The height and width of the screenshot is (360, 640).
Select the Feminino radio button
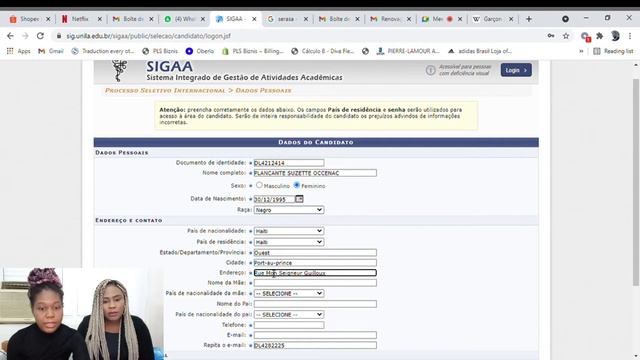297,185
